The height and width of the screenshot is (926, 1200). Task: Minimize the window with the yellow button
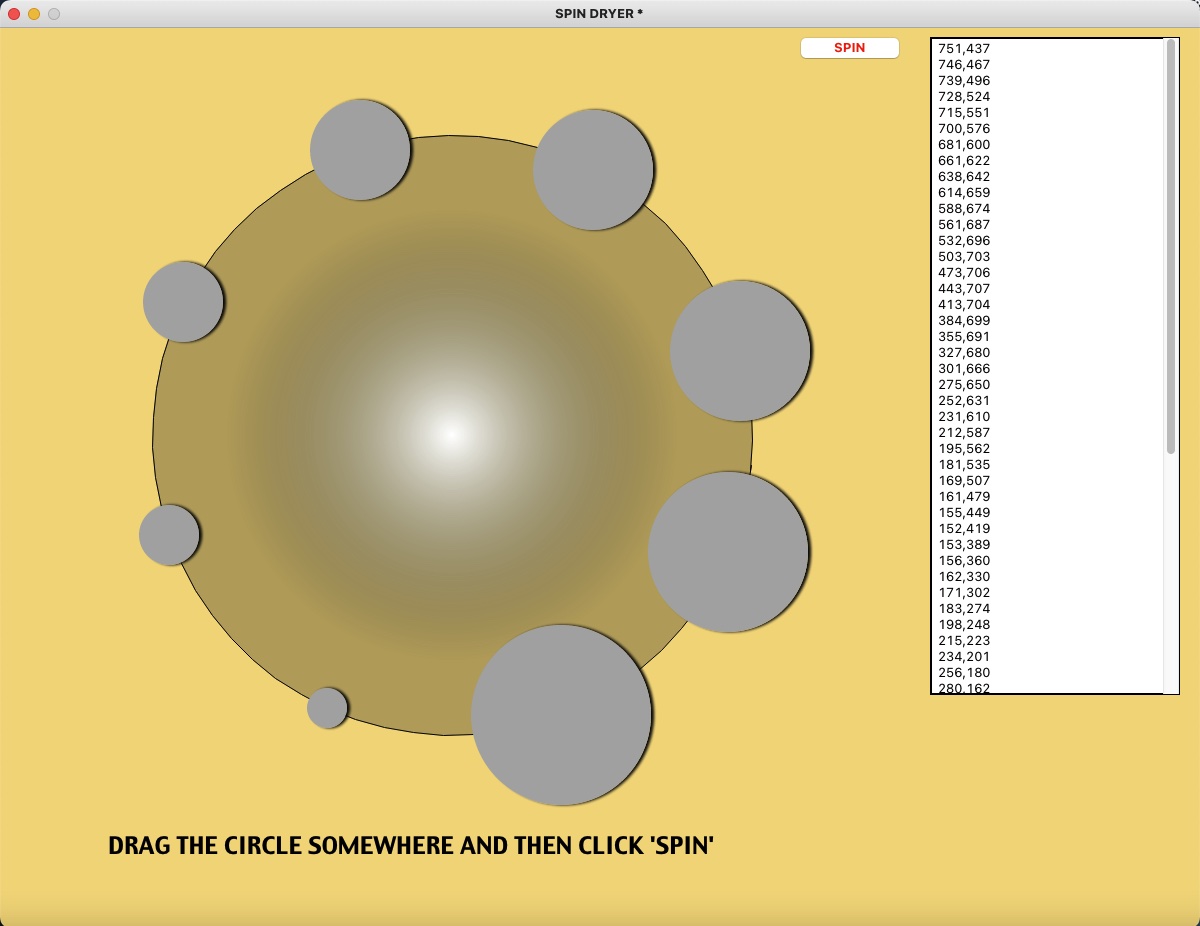(34, 14)
